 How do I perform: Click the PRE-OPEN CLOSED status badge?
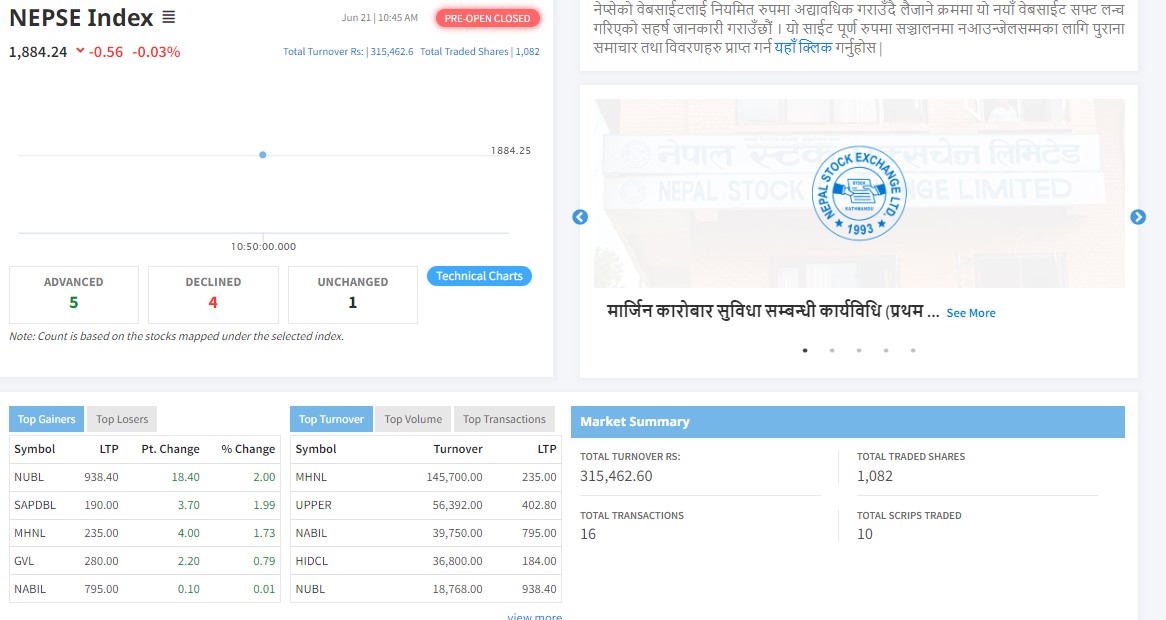click(x=487, y=18)
